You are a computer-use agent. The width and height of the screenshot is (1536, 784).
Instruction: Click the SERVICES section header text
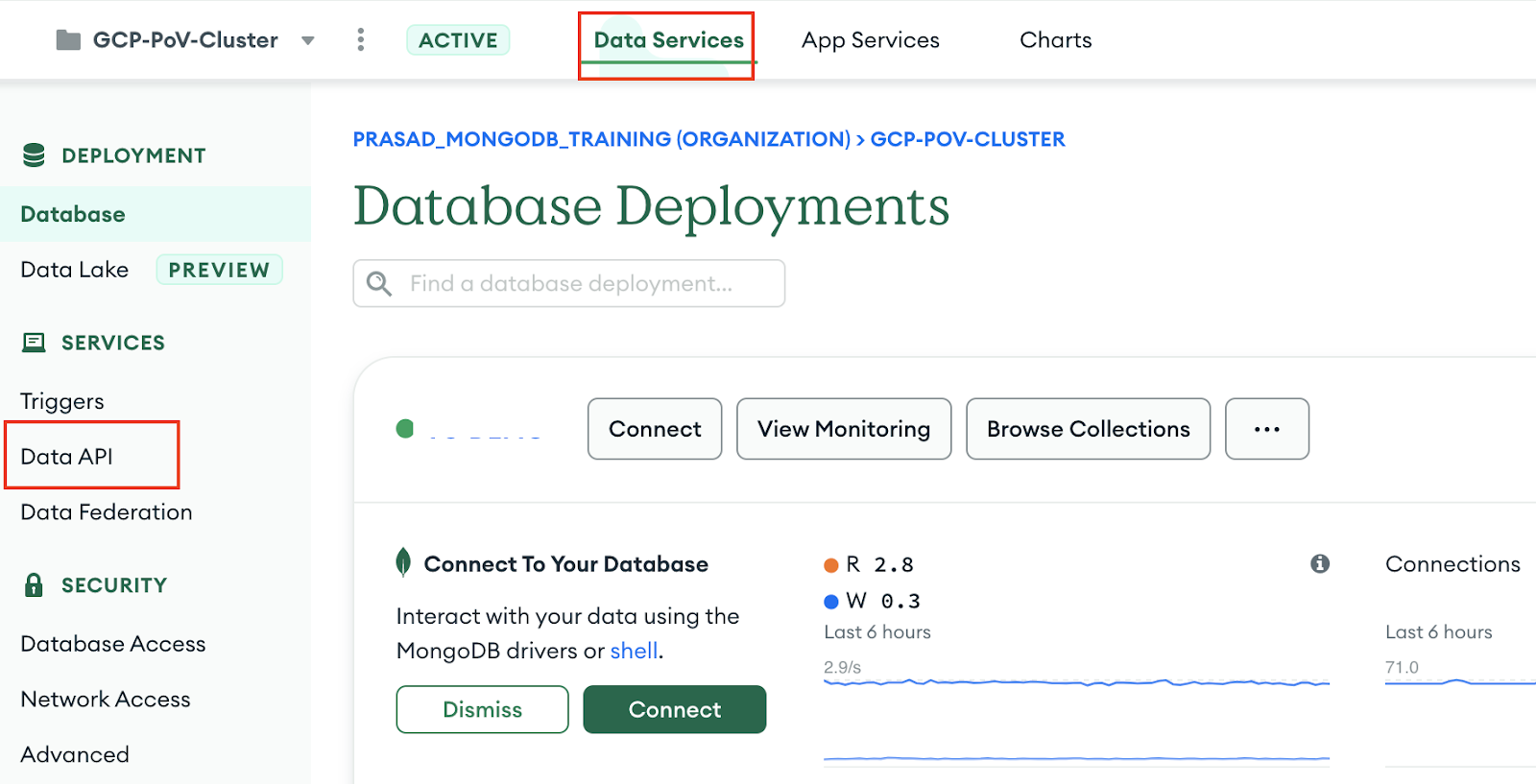[x=113, y=343]
